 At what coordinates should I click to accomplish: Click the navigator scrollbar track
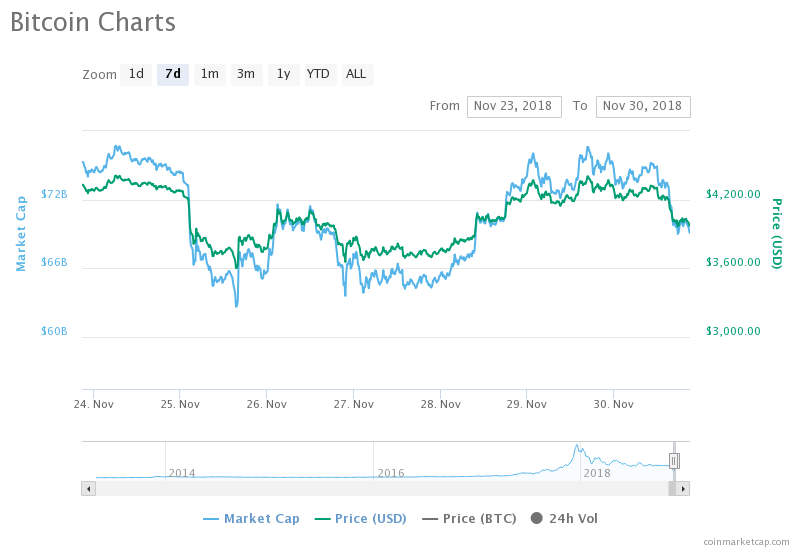[x=382, y=489]
